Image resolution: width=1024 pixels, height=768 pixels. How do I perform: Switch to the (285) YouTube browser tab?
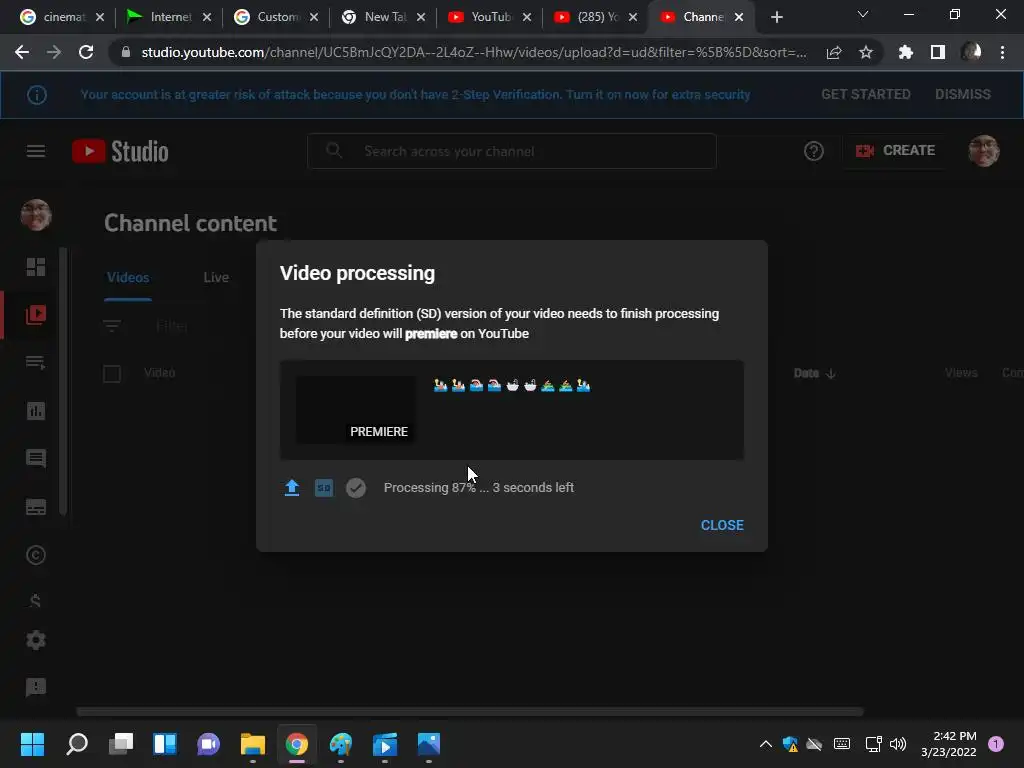(x=595, y=17)
